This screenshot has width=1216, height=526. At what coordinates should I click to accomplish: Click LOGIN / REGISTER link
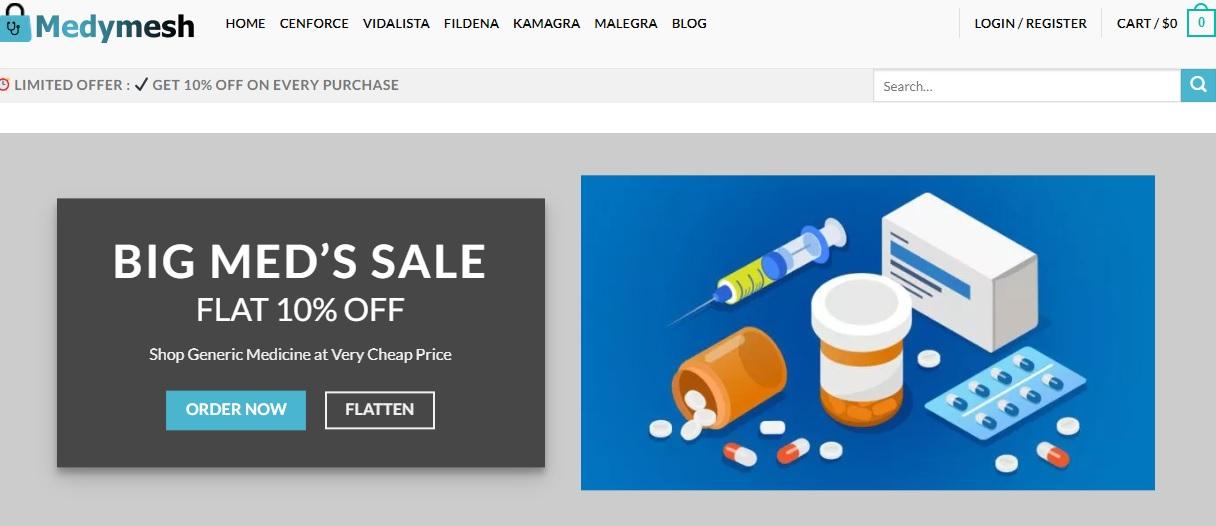[x=1030, y=23]
